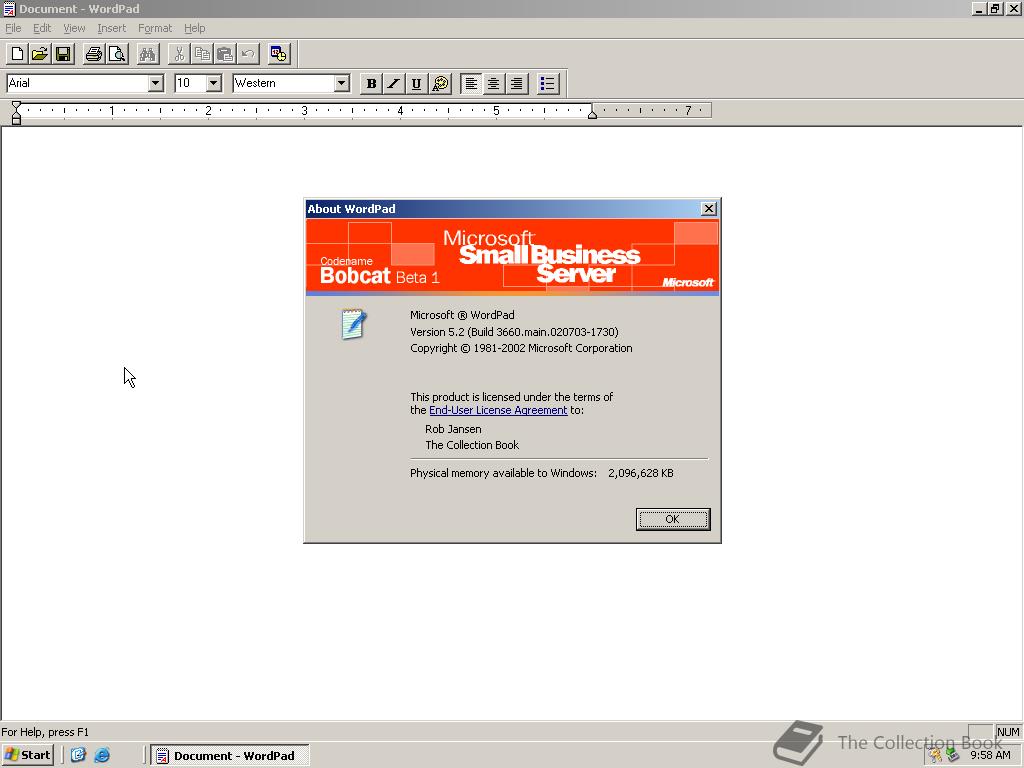The width and height of the screenshot is (1024, 768).
Task: Open the Help menu
Action: pos(195,28)
